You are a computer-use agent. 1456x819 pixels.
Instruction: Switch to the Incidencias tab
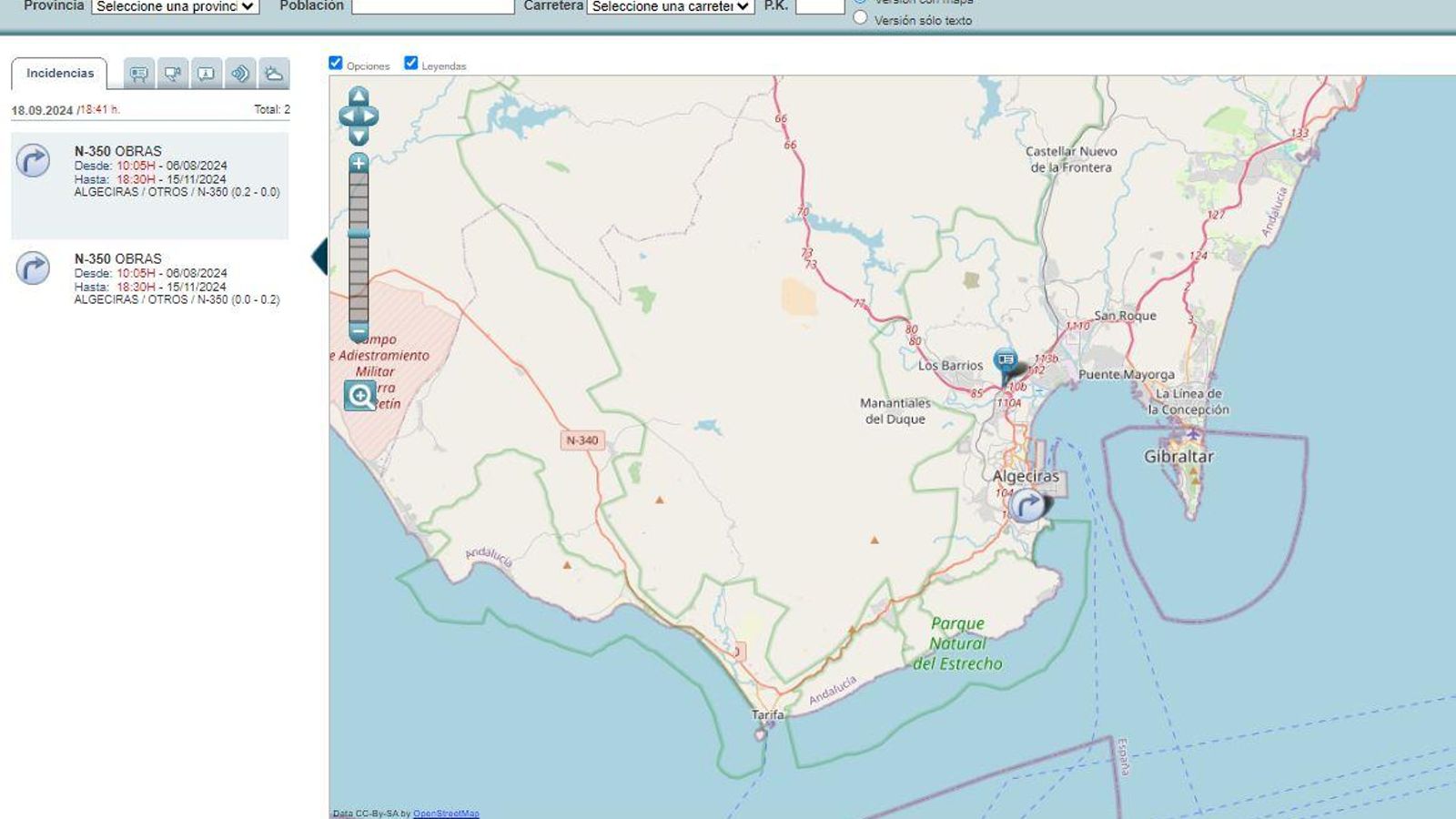(x=59, y=74)
